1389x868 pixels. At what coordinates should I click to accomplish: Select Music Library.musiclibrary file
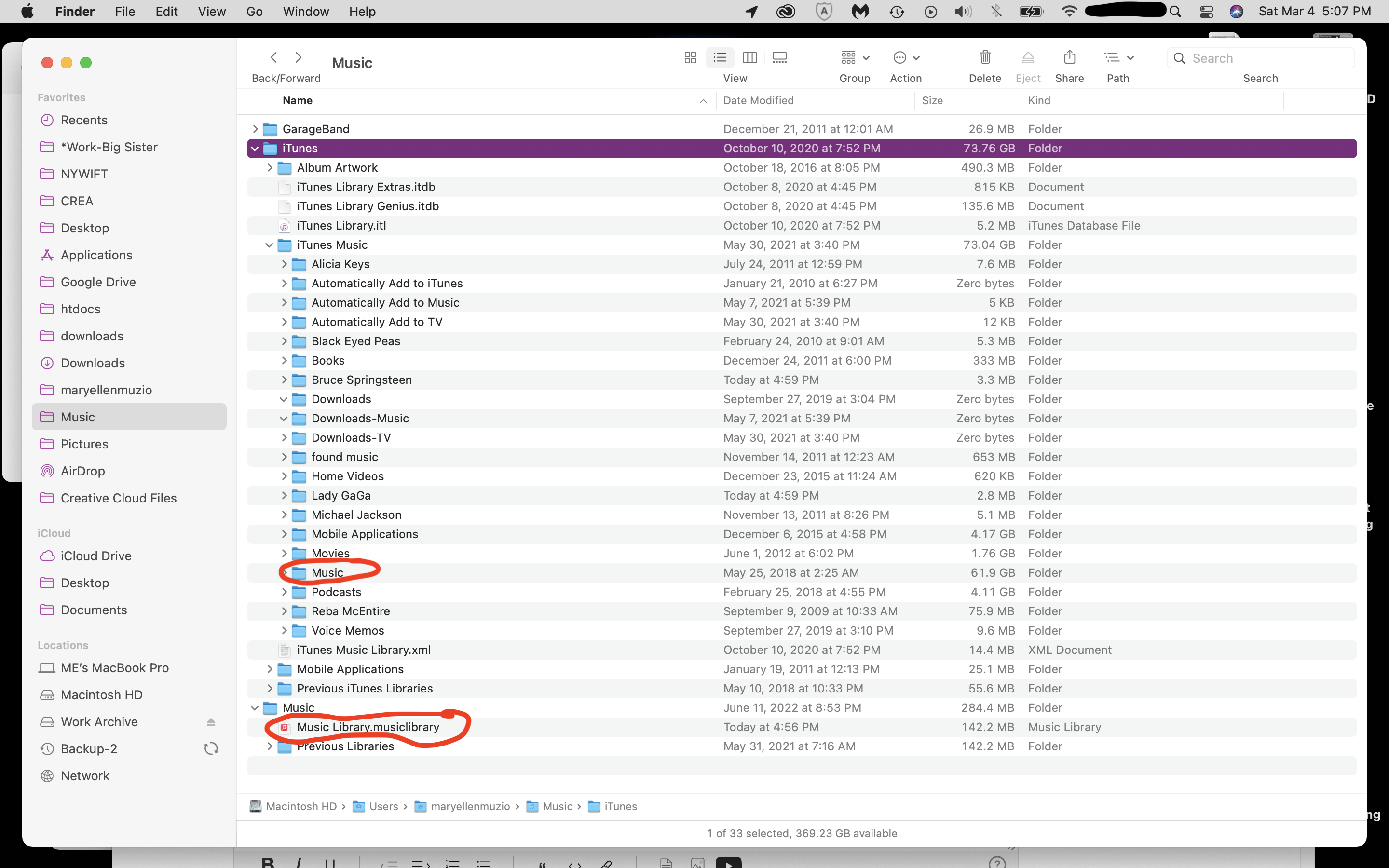click(368, 727)
